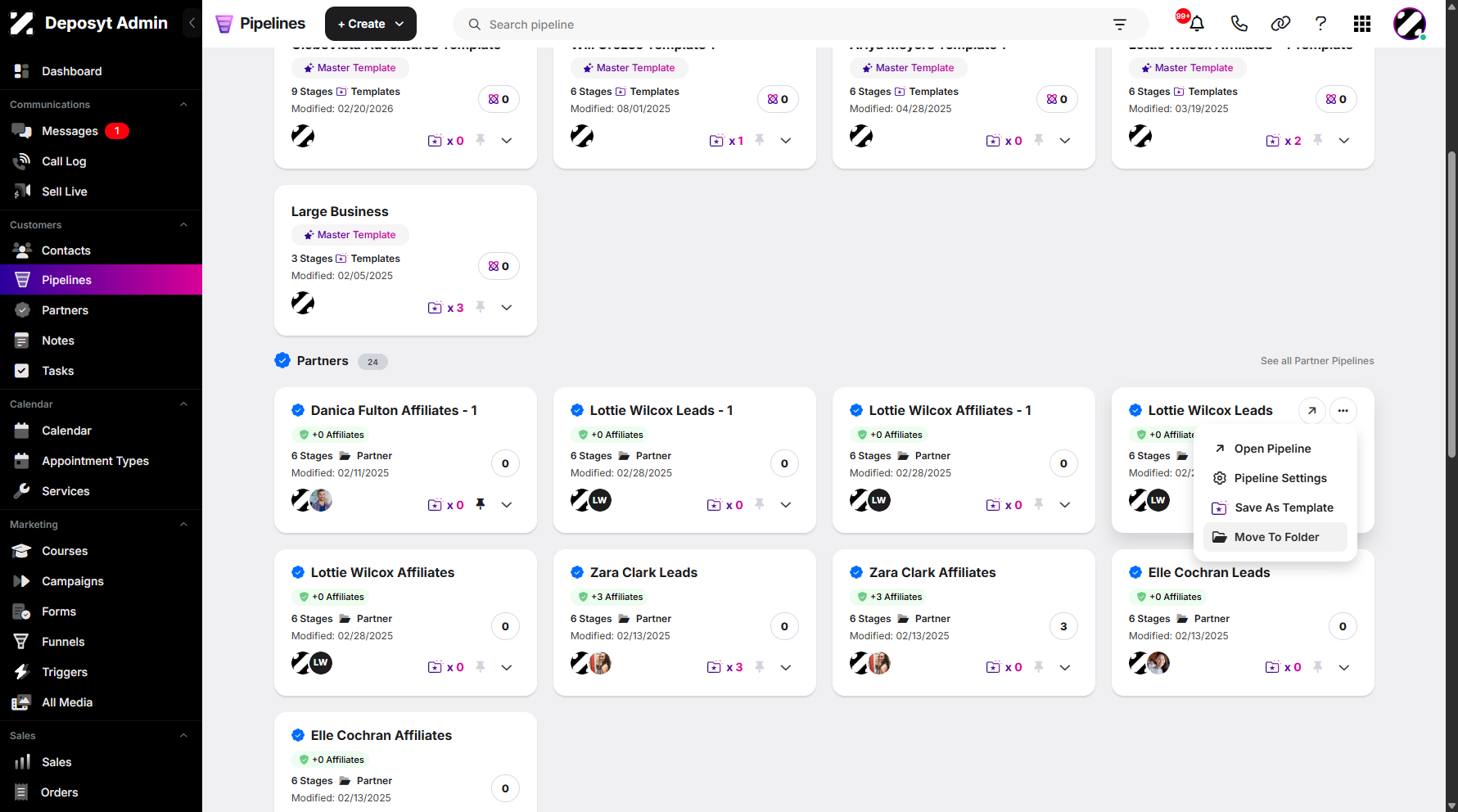This screenshot has width=1458, height=812.
Task: Follow See all Partner Pipelines link
Action: [1317, 361]
